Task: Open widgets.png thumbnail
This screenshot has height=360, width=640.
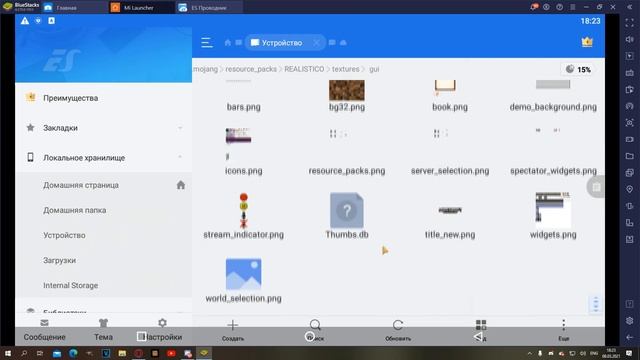Action: [x=553, y=210]
